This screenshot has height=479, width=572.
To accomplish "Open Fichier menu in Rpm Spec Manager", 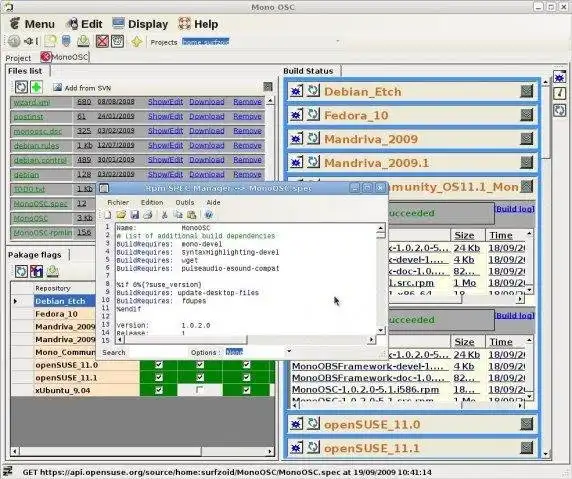I will point(118,202).
